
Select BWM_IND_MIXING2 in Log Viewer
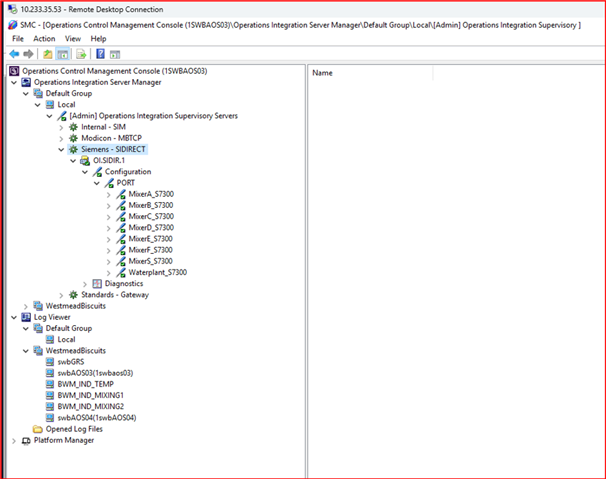(x=90, y=407)
